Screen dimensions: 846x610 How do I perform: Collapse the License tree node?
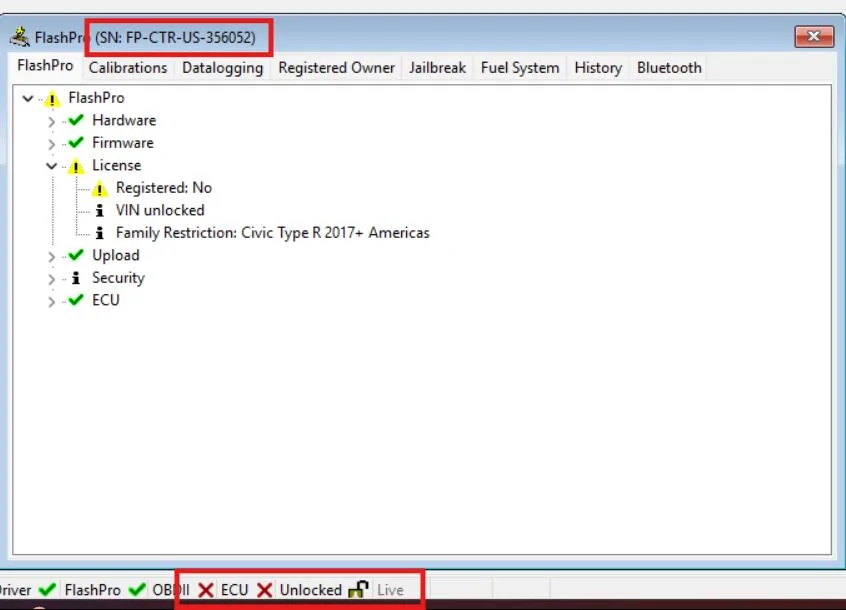point(51,166)
